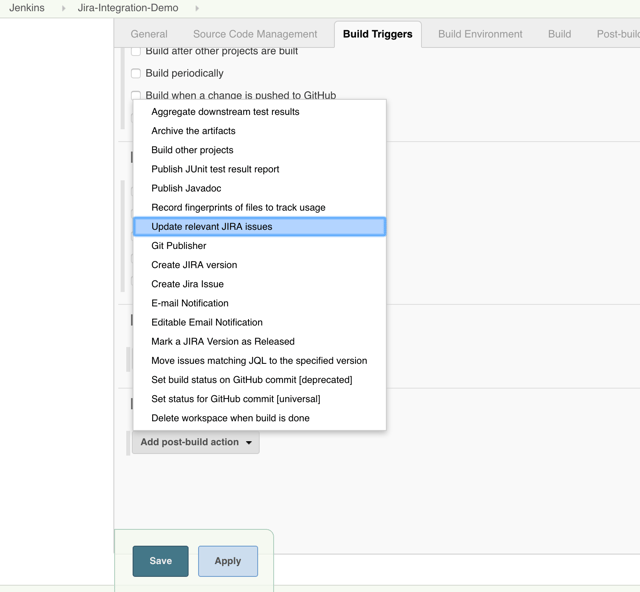Choose Aggregate downstream test results
640x592 pixels.
point(260,111)
